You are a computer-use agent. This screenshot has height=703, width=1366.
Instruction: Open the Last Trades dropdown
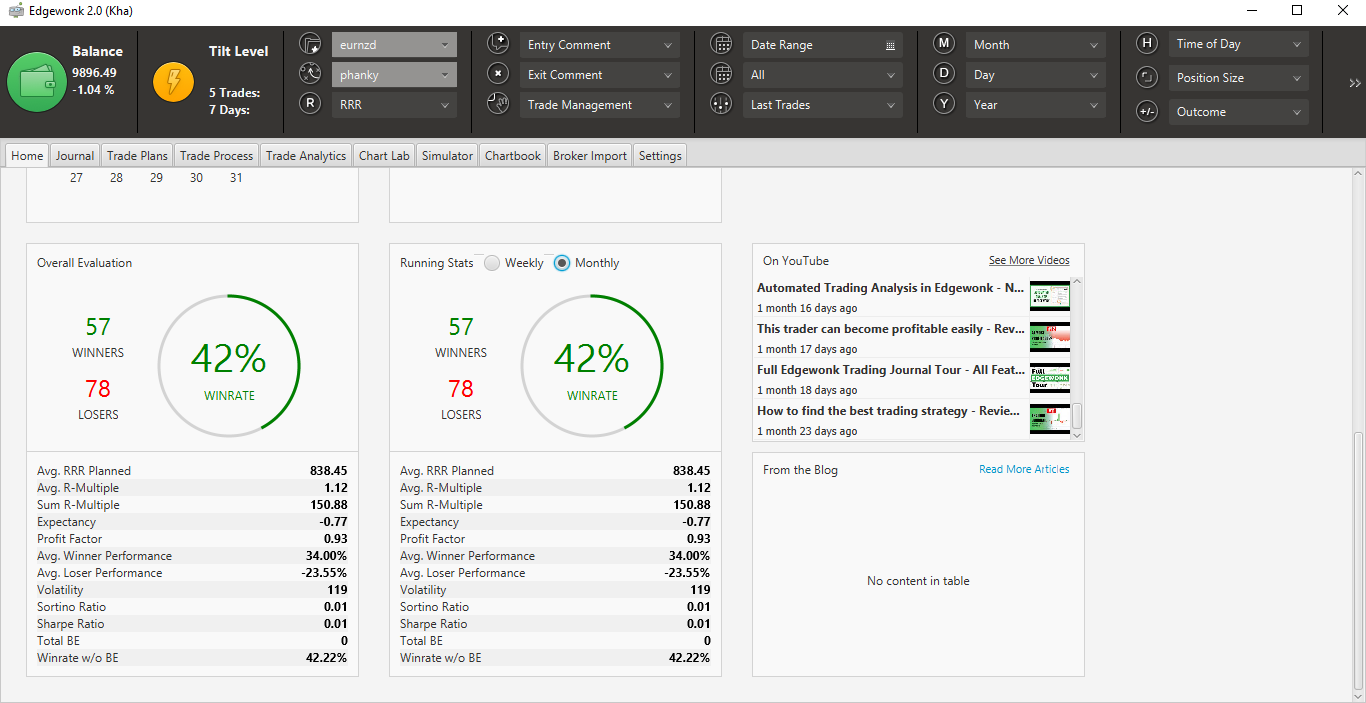pos(823,105)
